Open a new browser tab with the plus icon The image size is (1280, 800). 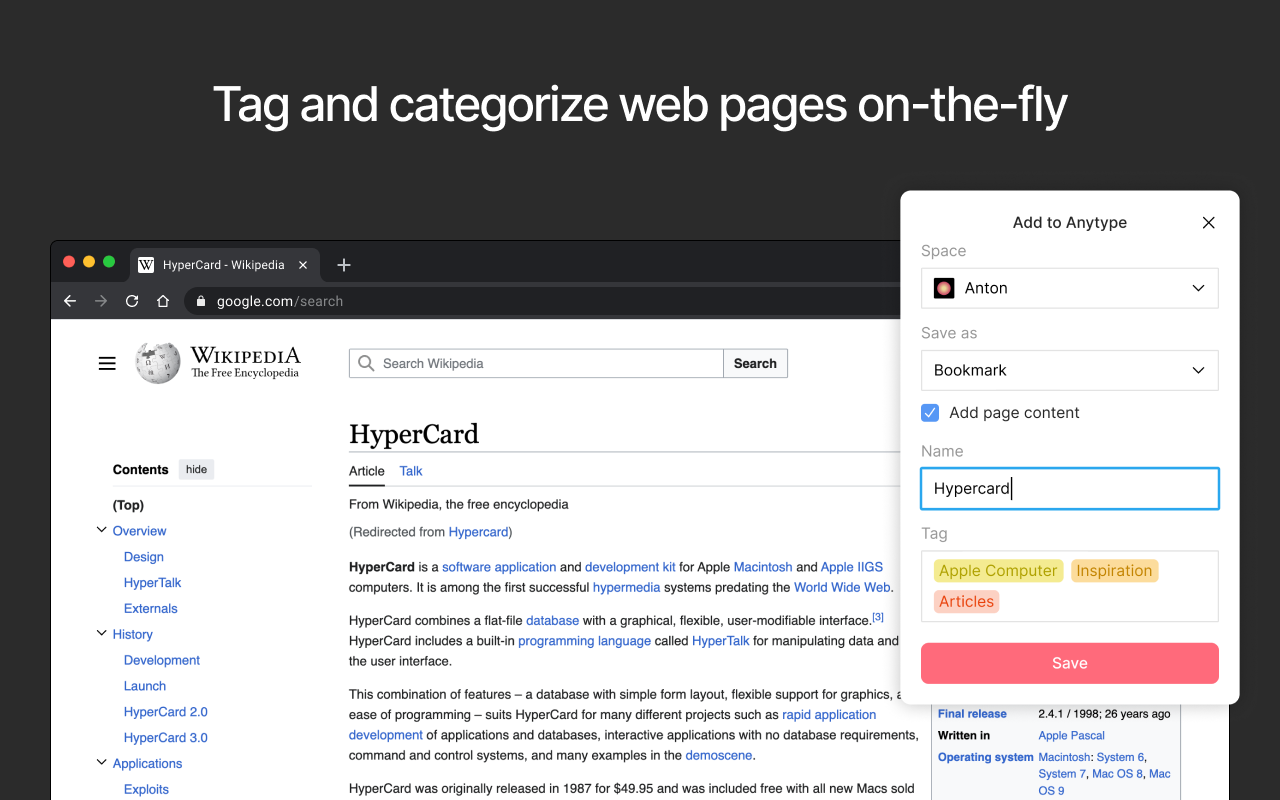[x=344, y=264]
